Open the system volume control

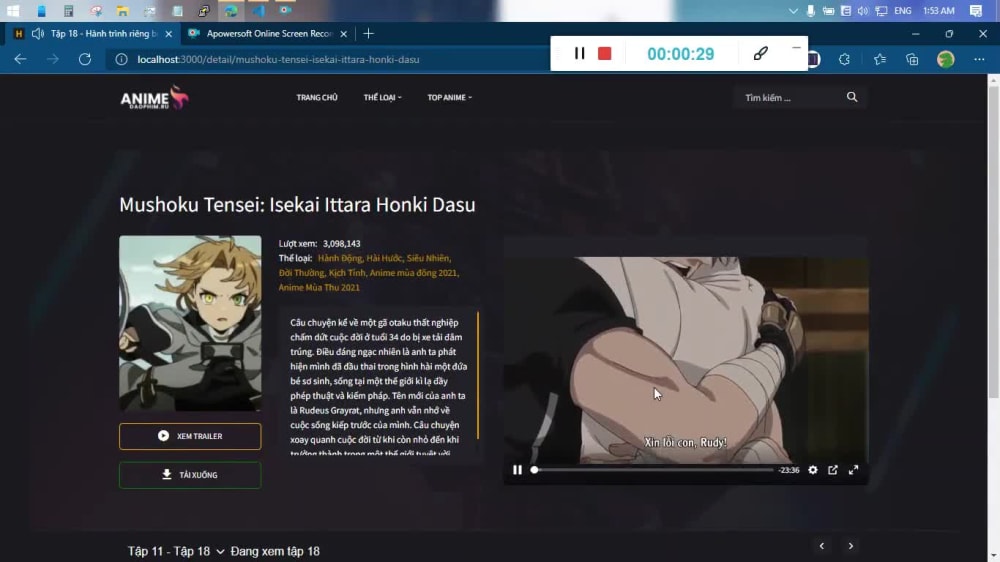(x=863, y=11)
